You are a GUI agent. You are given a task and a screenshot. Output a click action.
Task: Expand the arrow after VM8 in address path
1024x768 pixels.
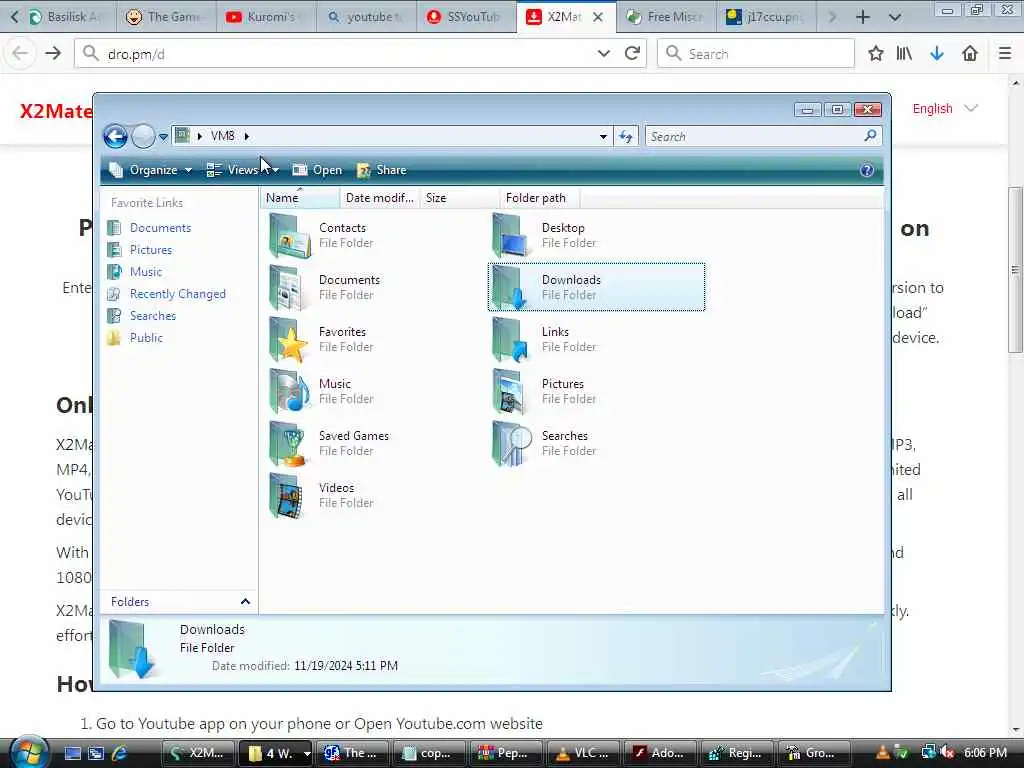(247, 136)
